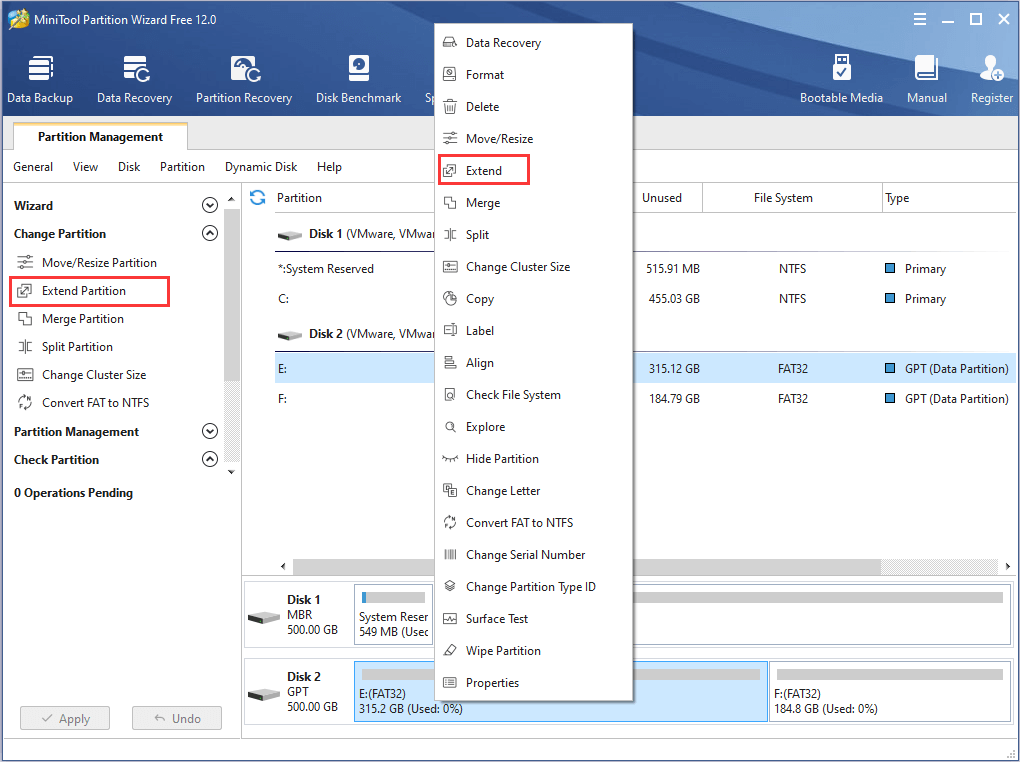Click Delete trash icon in context menu
Screen dimensions: 1020x762
click(450, 107)
